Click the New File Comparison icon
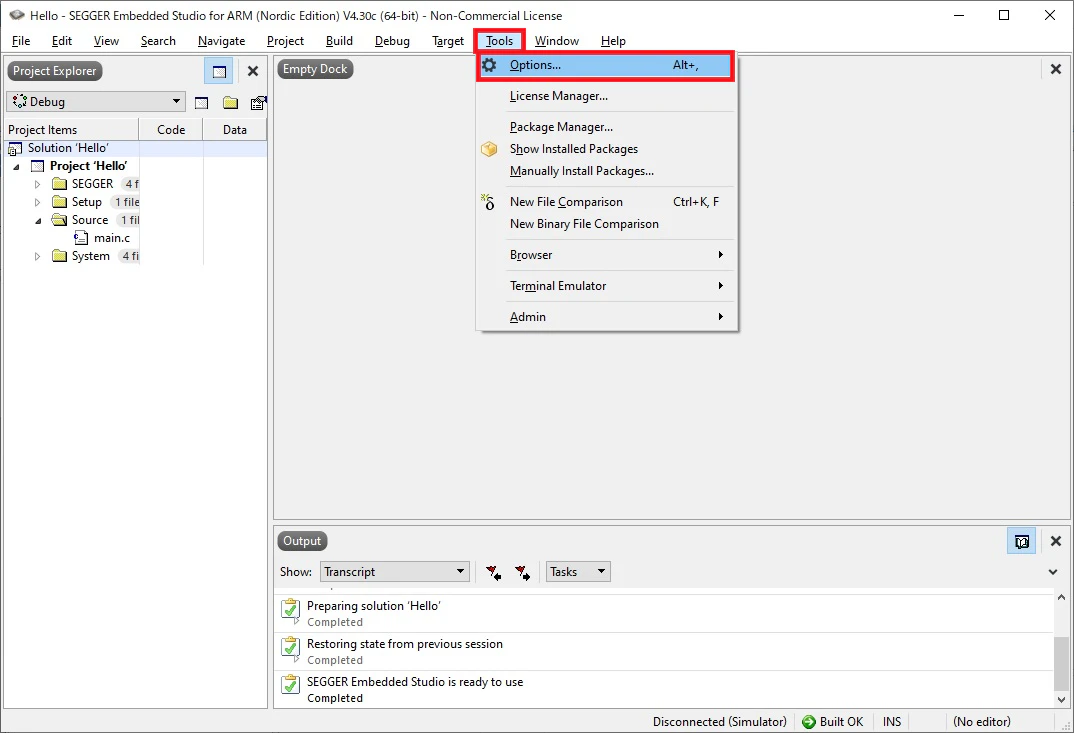 (x=488, y=202)
